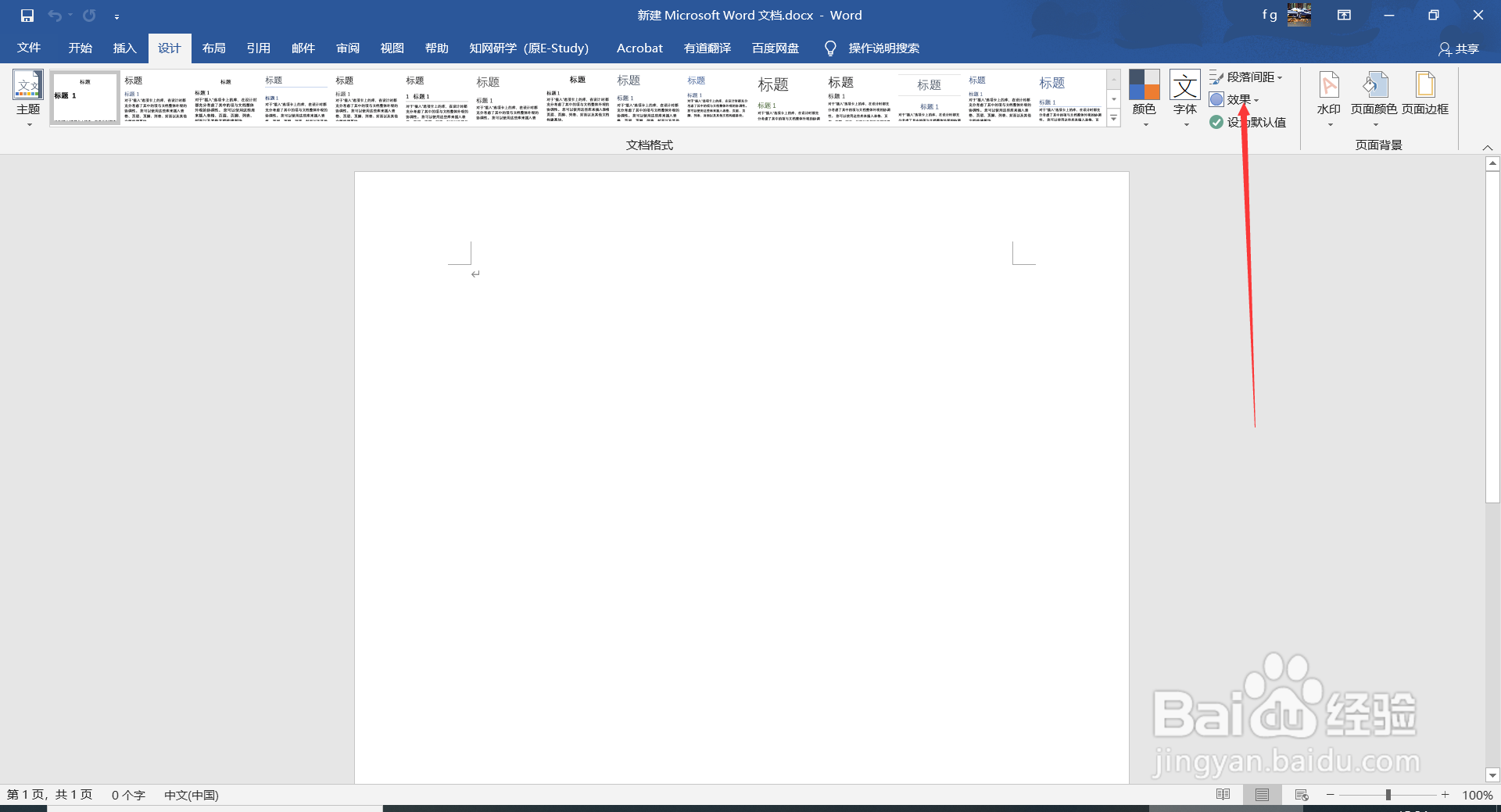The width and height of the screenshot is (1501, 812).
Task: Click the zoom slider handle
Action: click(1388, 795)
